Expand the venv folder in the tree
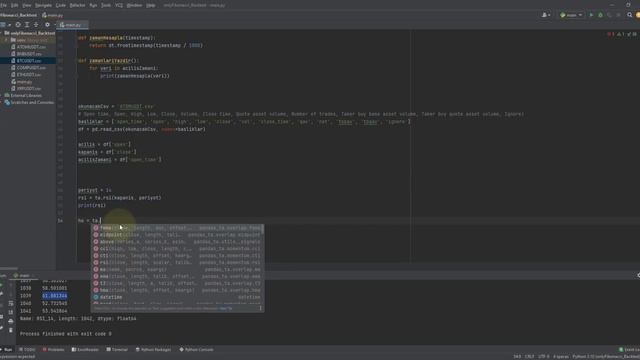 pos(7,40)
